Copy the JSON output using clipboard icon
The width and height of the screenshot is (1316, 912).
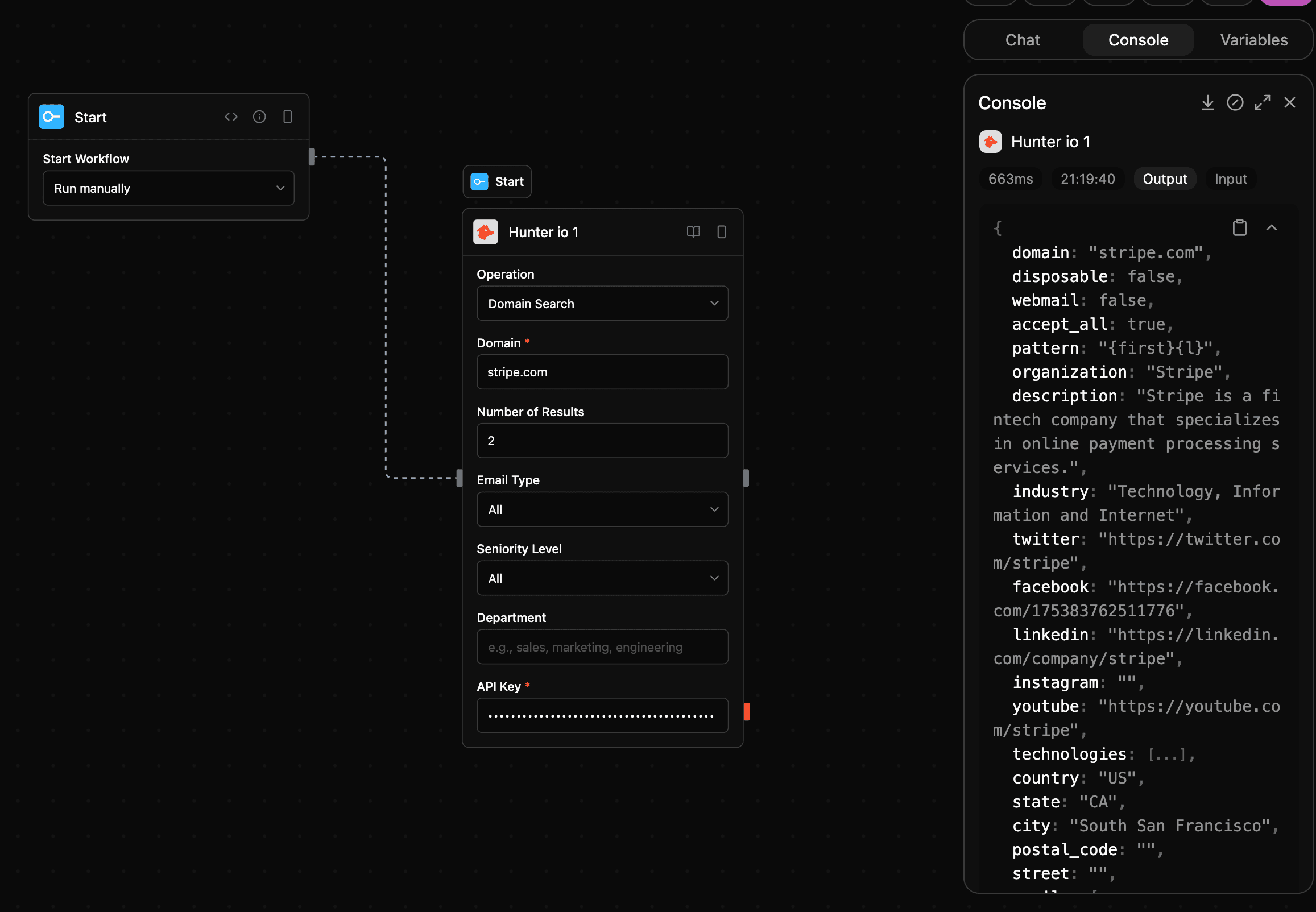[1239, 227]
